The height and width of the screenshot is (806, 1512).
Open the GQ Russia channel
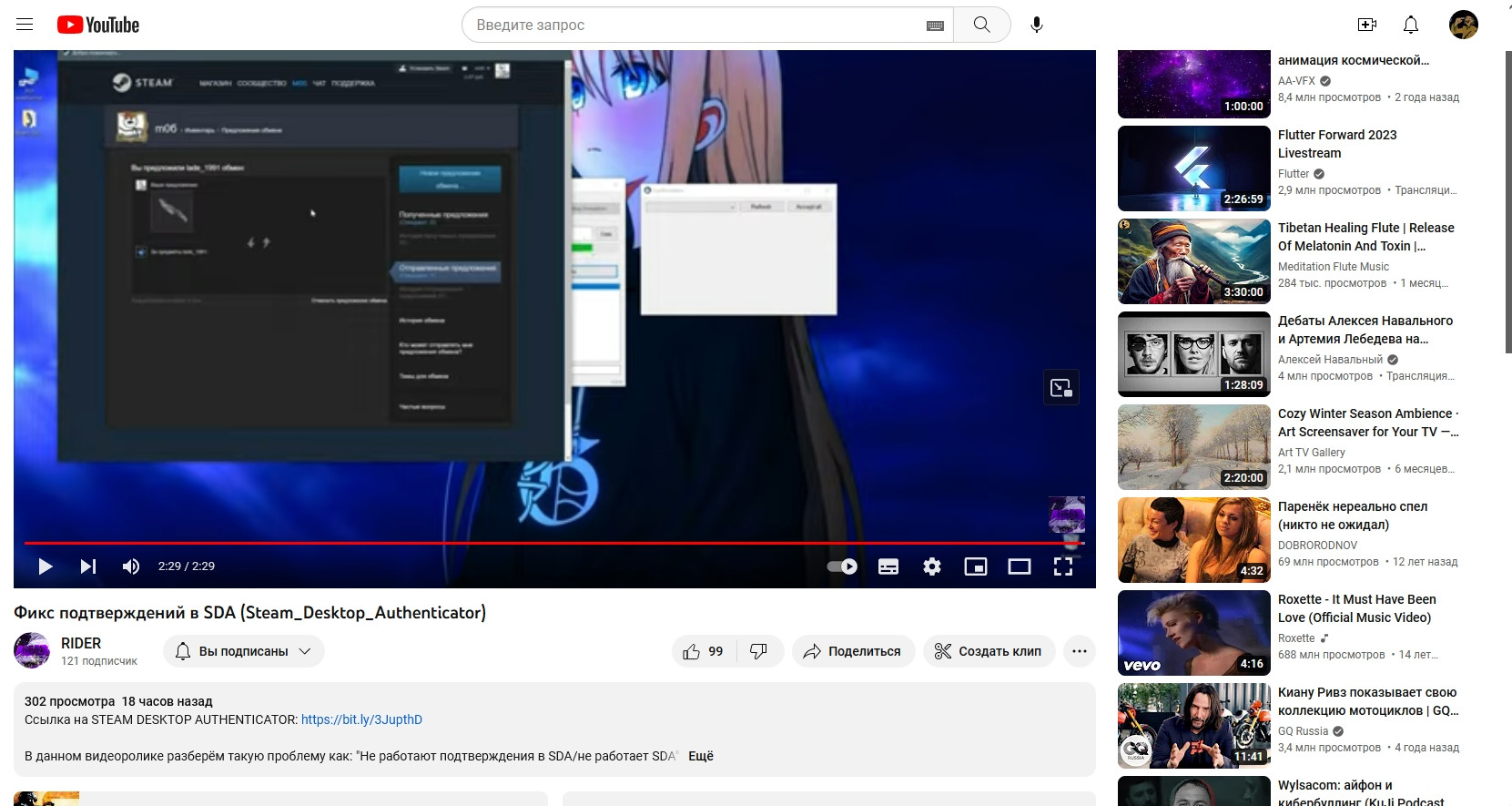click(x=1304, y=731)
